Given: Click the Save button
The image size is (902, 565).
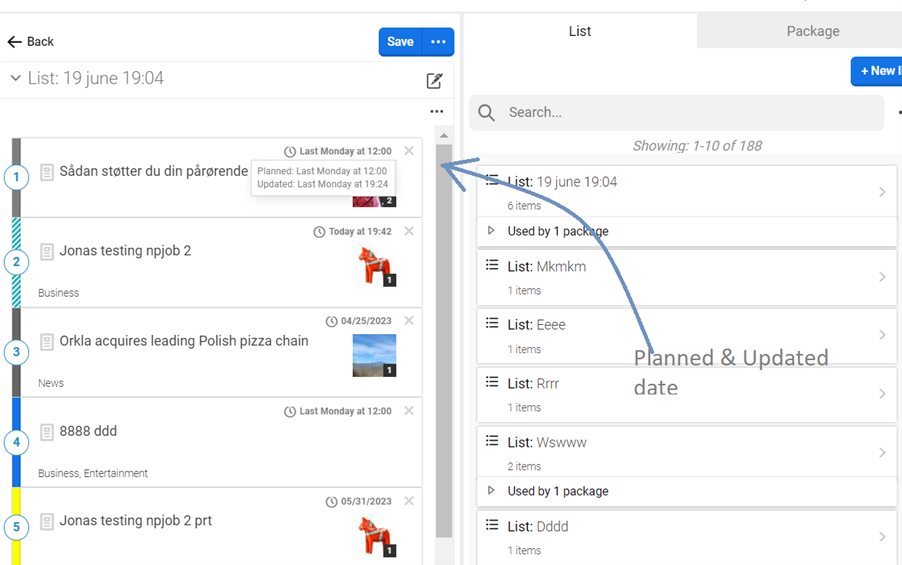Looking at the screenshot, I should pyautogui.click(x=400, y=42).
